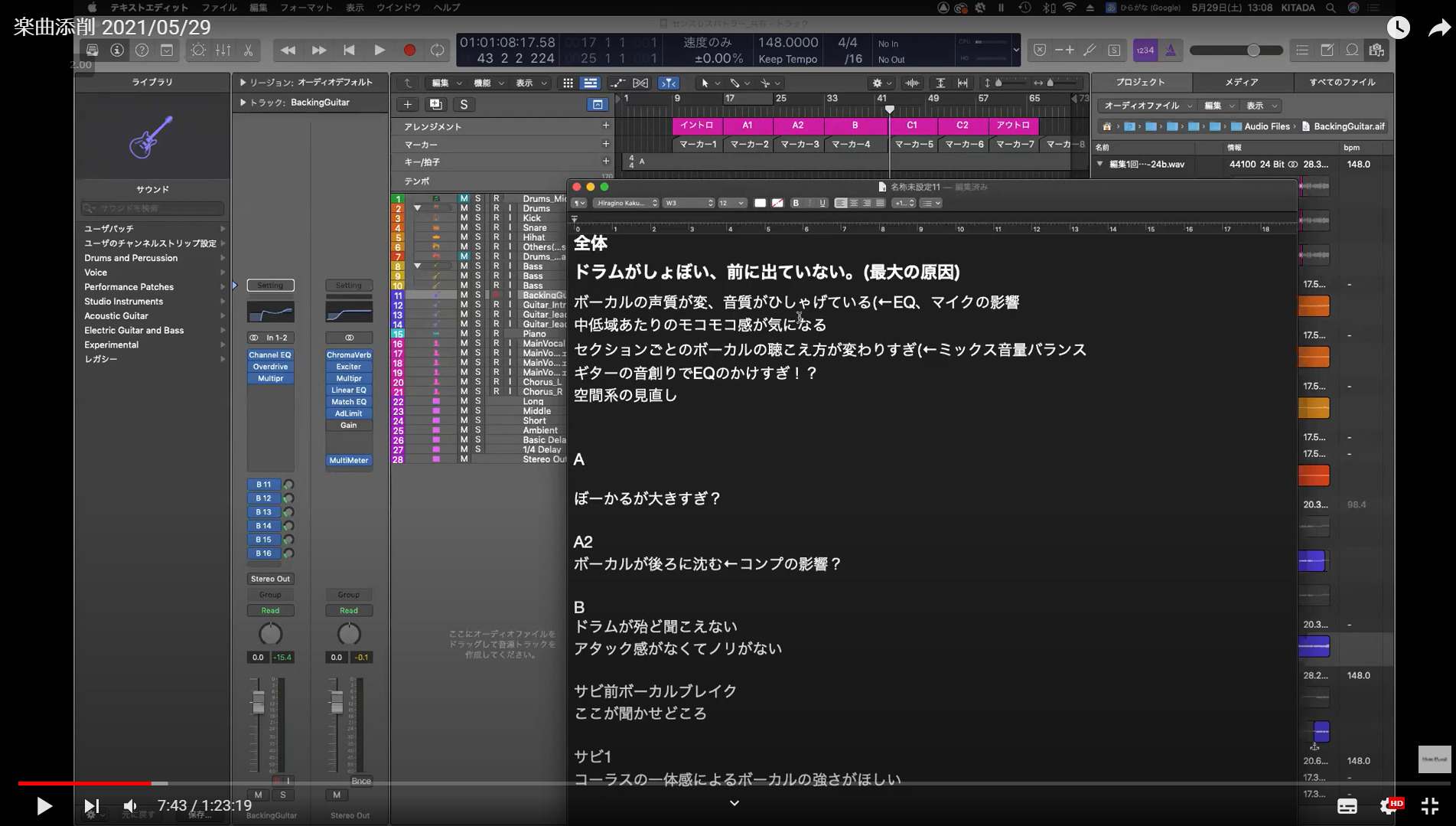Select Electric Guitar and Bass library category
1456x826 pixels.
[x=134, y=330]
